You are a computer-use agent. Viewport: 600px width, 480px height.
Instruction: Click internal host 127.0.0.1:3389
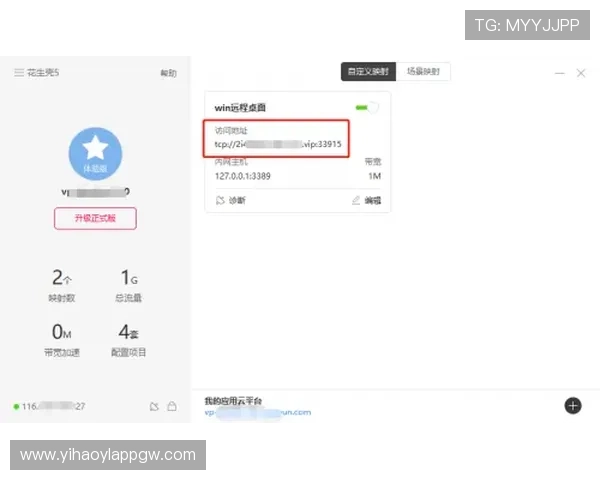point(243,176)
